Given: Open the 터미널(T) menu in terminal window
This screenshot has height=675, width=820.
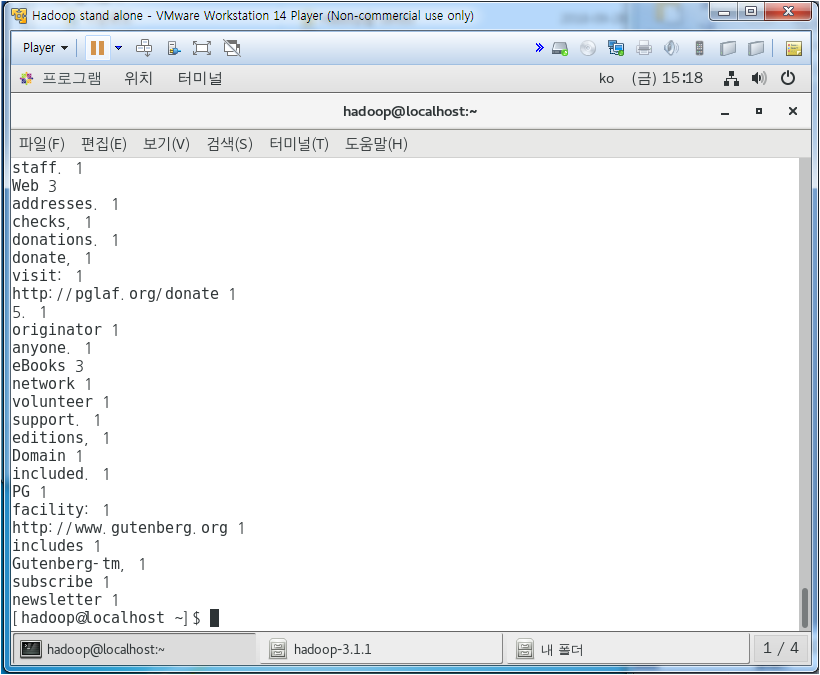Looking at the screenshot, I should click(299, 144).
